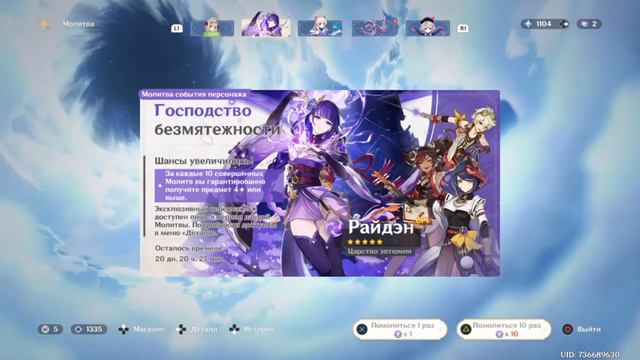The image size is (640, 360).
Task: Click the fate cost x 1 icon
Action: coord(398,334)
